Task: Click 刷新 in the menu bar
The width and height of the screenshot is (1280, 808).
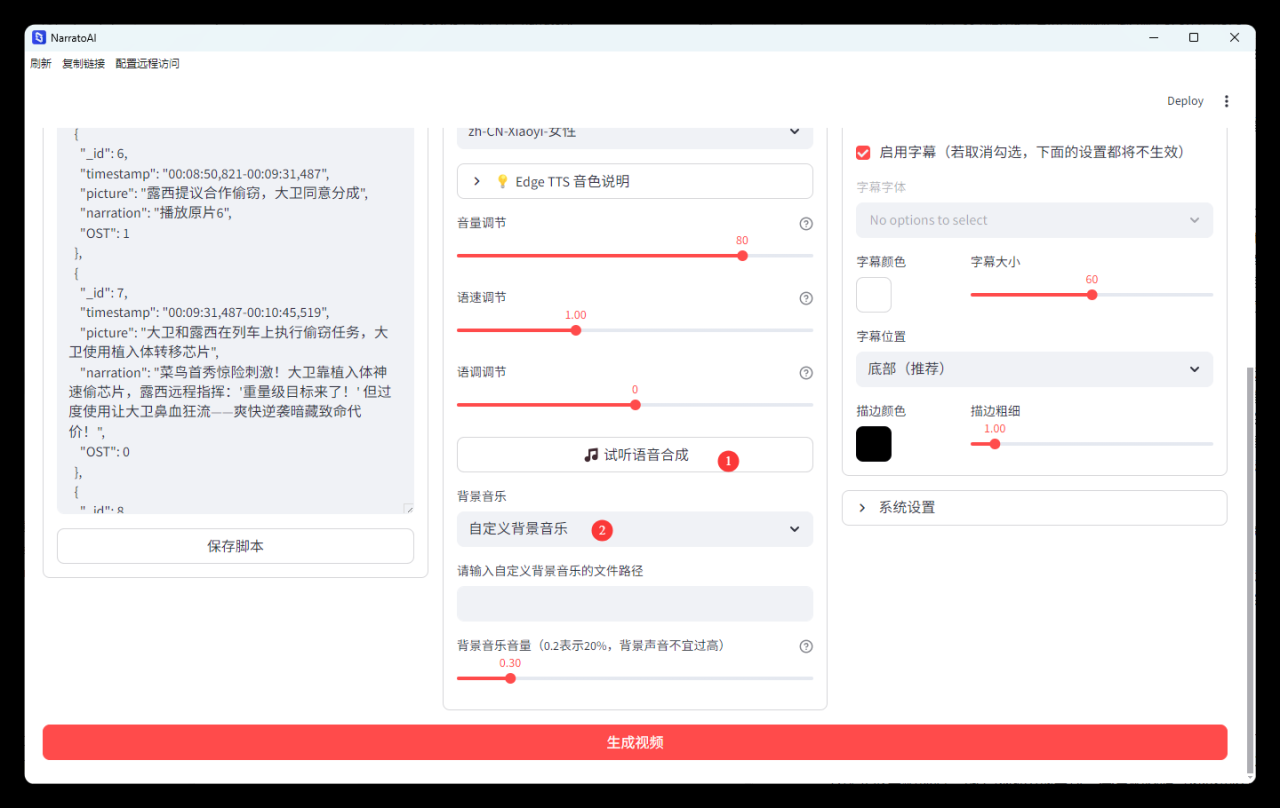Action: click(x=41, y=64)
